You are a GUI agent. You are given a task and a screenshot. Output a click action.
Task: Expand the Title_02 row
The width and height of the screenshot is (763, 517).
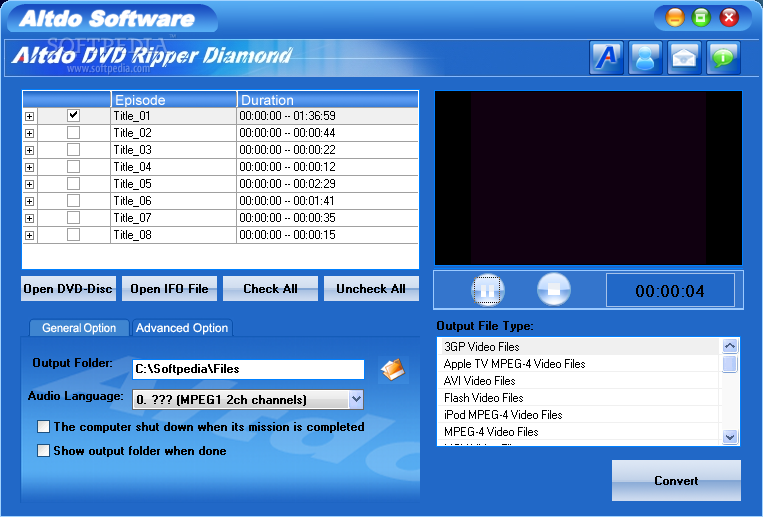pos(30,133)
